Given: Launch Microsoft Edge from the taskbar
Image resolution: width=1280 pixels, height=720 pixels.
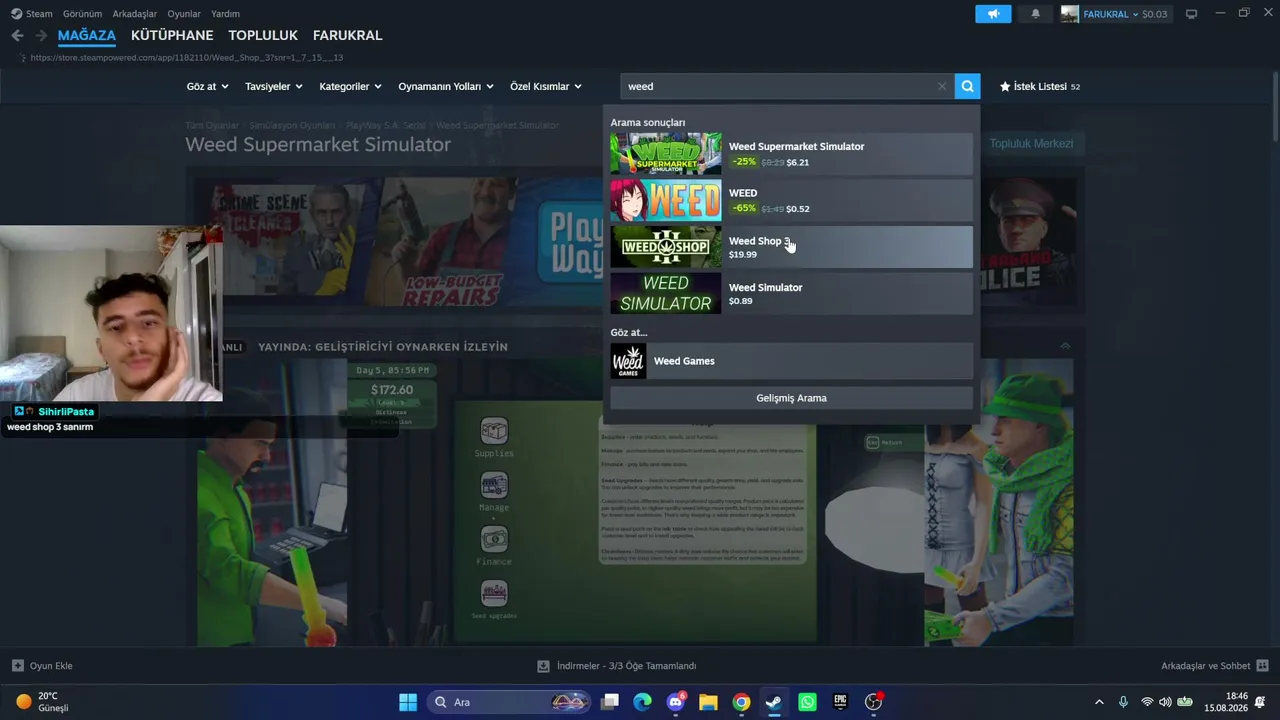Looking at the screenshot, I should point(642,702).
